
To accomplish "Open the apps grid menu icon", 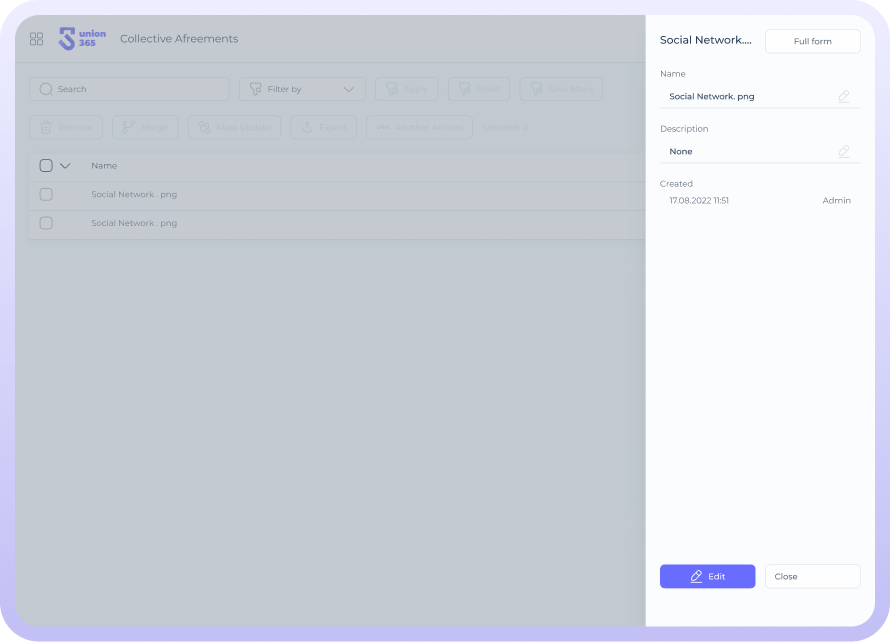I will [36, 39].
